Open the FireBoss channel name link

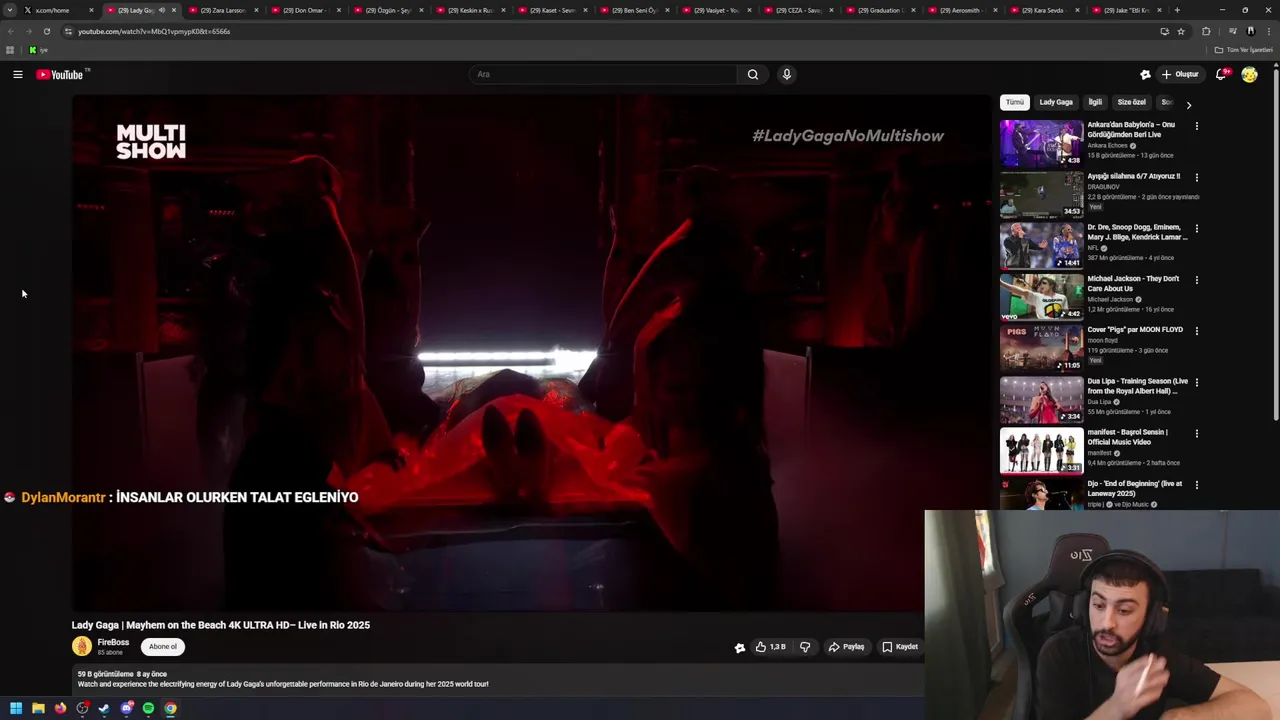tap(113, 642)
